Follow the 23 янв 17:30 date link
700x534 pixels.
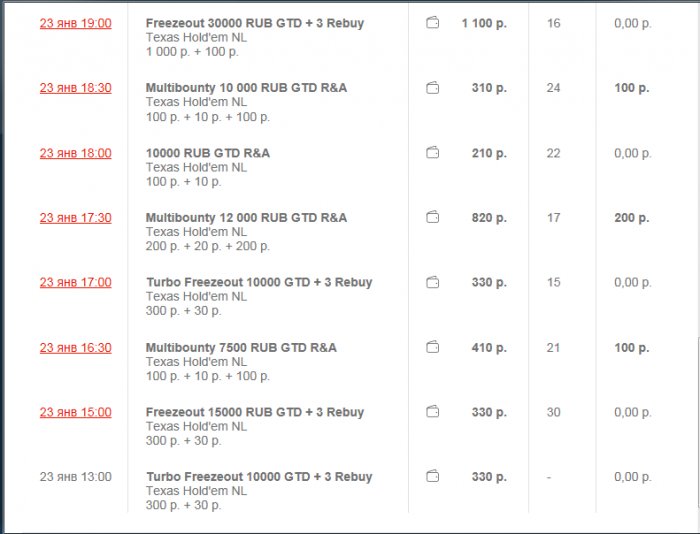[76, 218]
